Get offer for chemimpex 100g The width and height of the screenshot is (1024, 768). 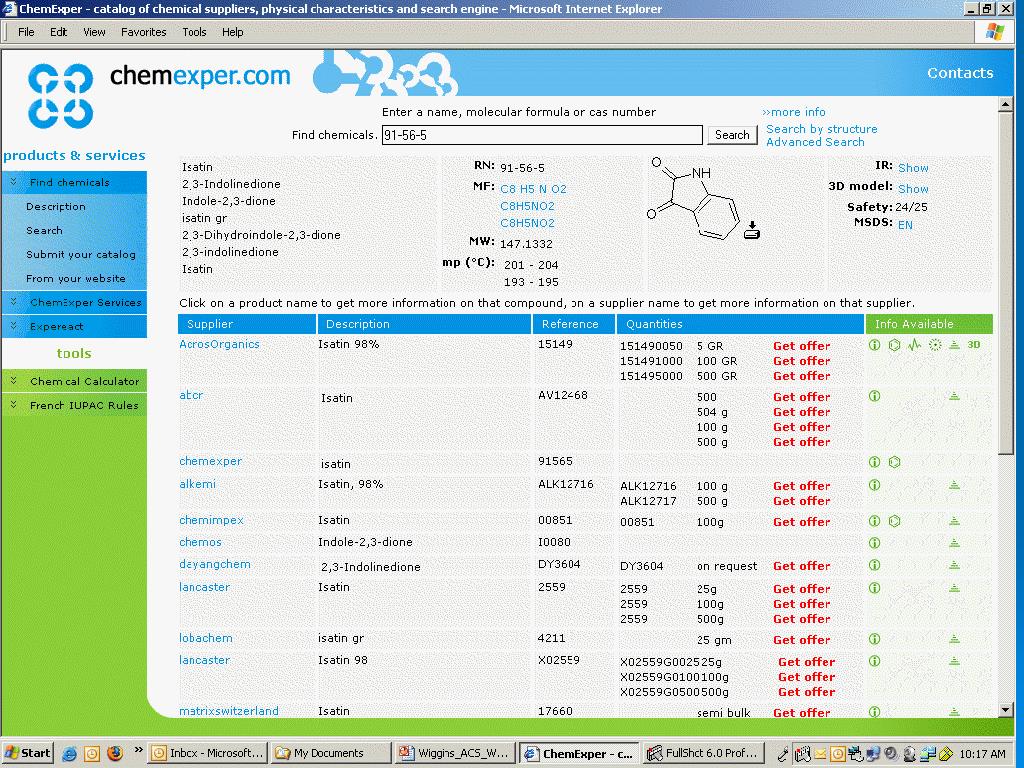coord(801,522)
